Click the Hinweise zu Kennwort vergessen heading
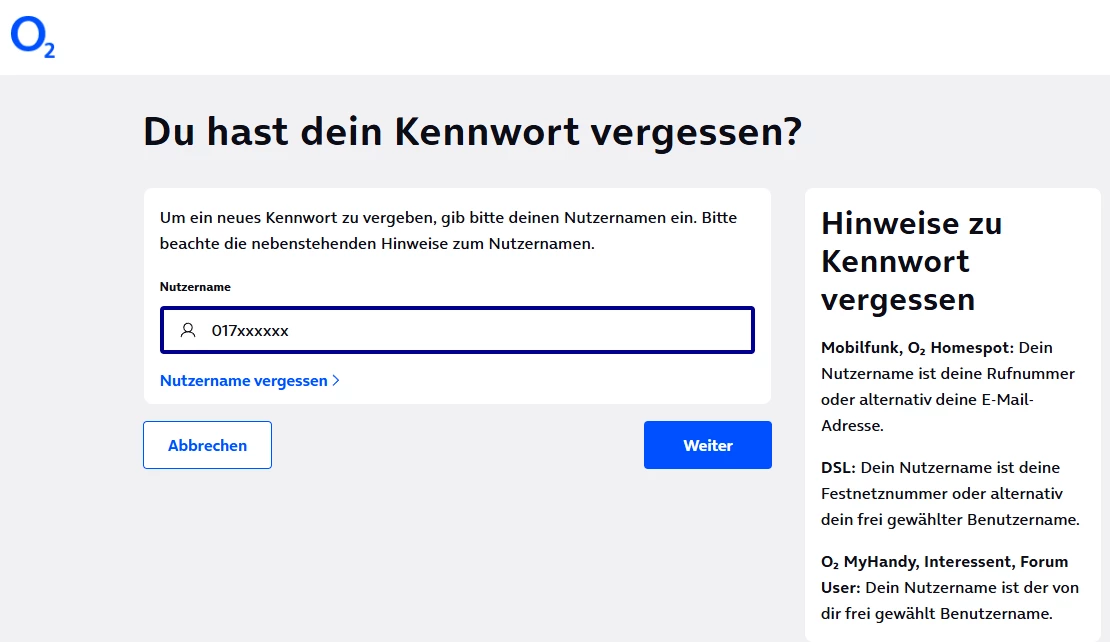 coord(911,261)
